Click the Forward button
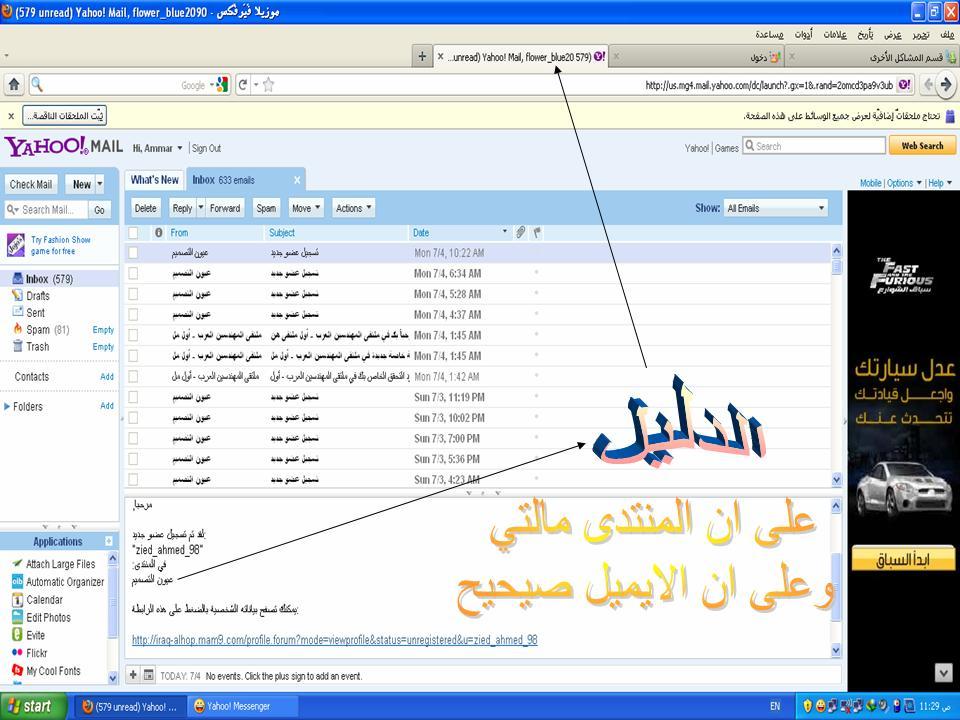960x720 pixels. point(225,208)
